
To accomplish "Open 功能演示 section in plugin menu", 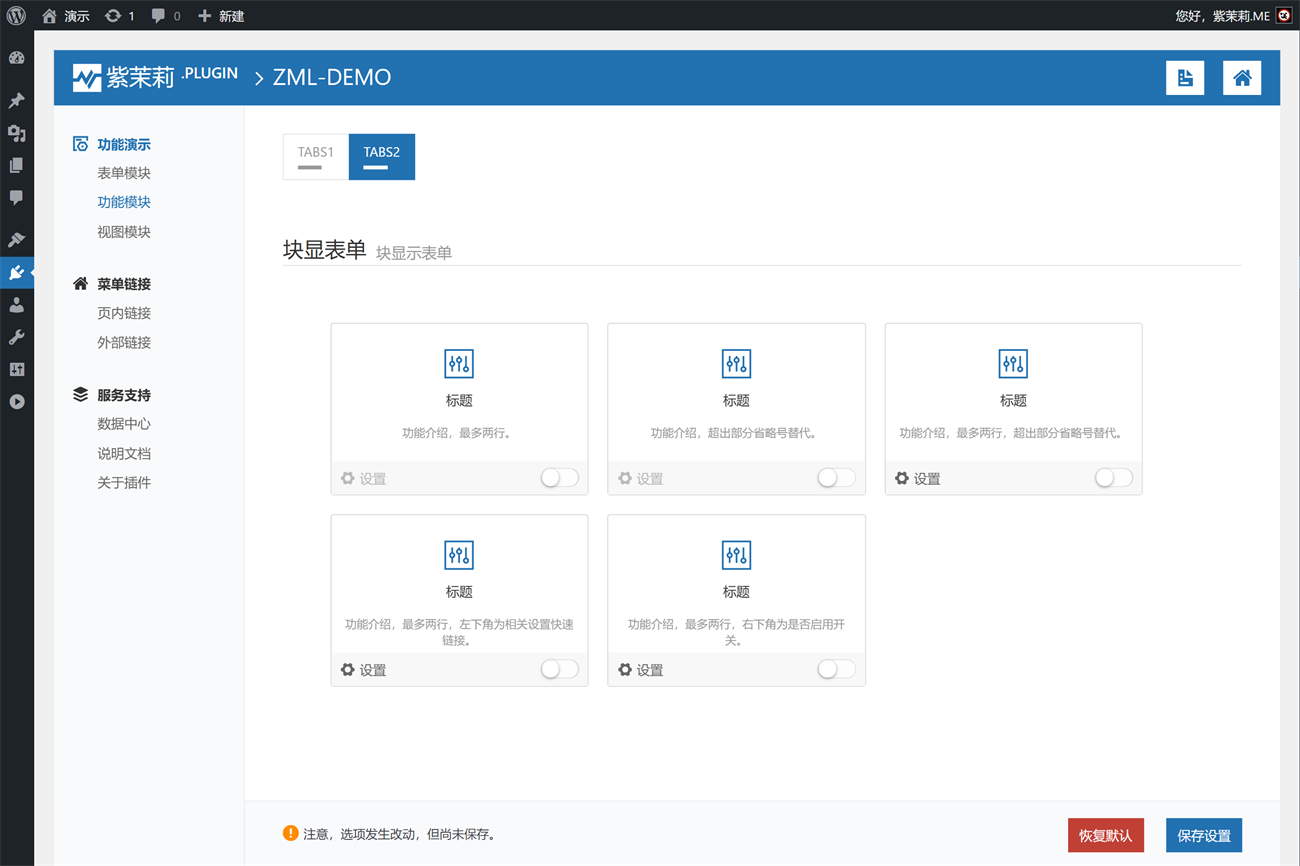I will pos(112,144).
